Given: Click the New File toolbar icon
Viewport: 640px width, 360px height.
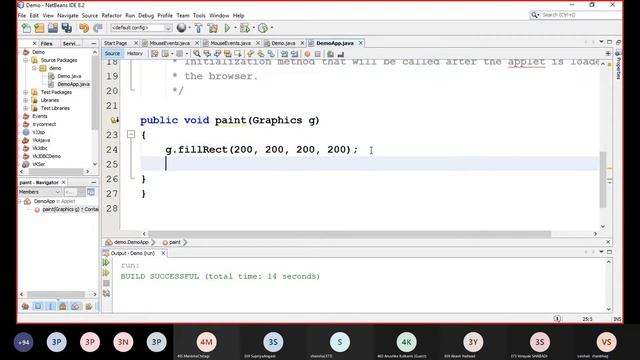Looking at the screenshot, I should pyautogui.click(x=26, y=28).
